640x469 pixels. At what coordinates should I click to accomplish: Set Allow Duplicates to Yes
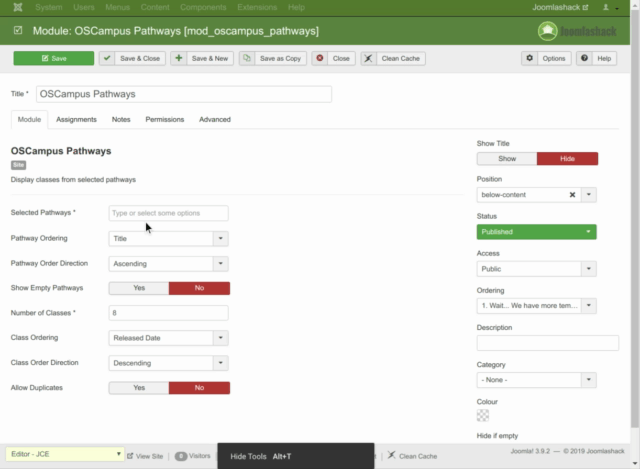tap(139, 388)
